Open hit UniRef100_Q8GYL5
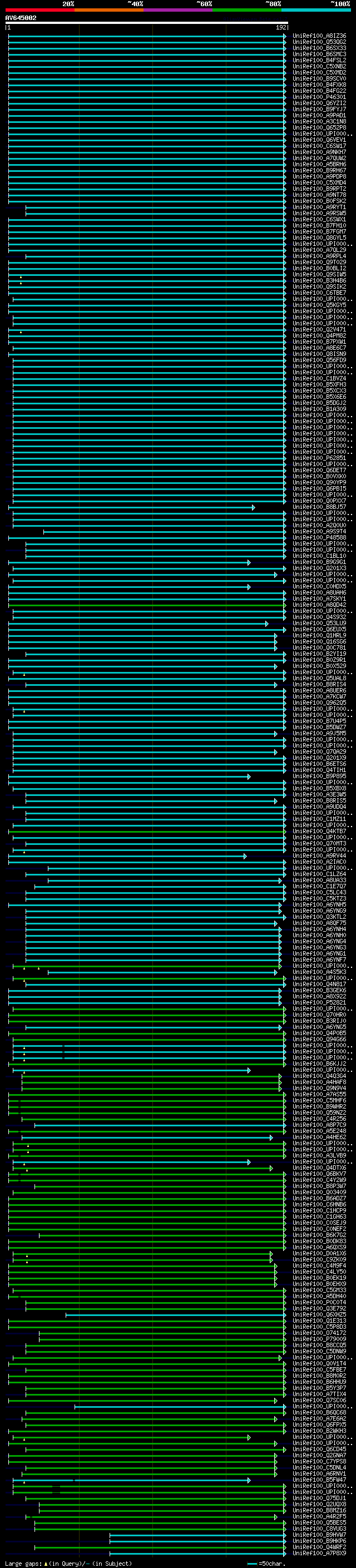356x1568 pixels. (x=319, y=238)
